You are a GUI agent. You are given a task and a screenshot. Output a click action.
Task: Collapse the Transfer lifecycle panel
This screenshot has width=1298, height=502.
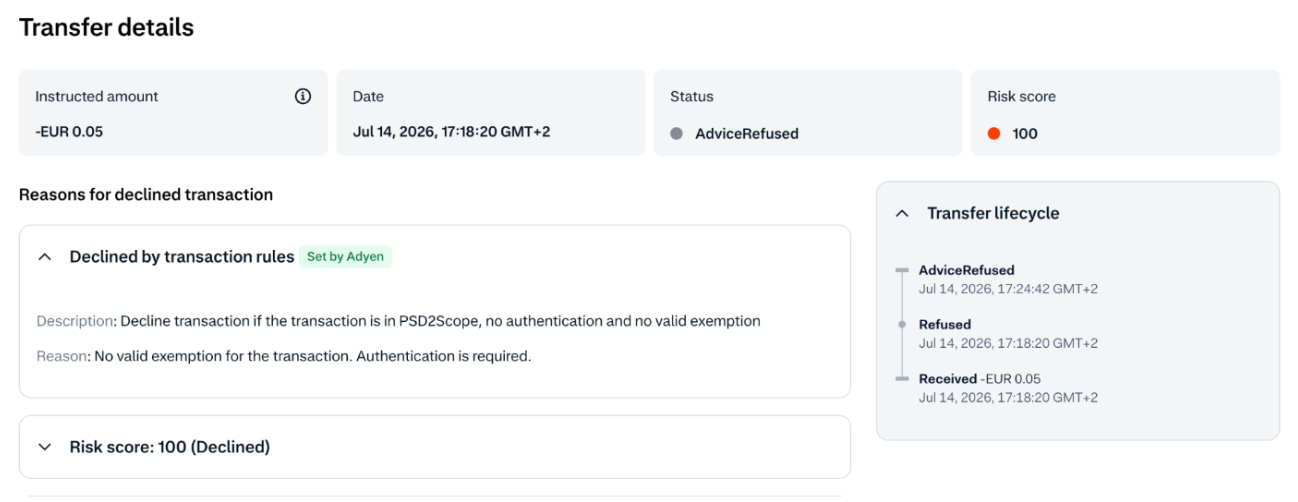(902, 213)
